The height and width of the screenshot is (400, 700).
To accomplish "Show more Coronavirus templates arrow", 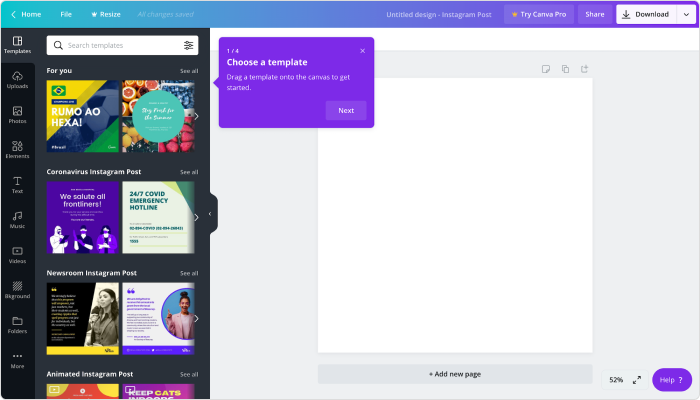I will click(x=196, y=217).
